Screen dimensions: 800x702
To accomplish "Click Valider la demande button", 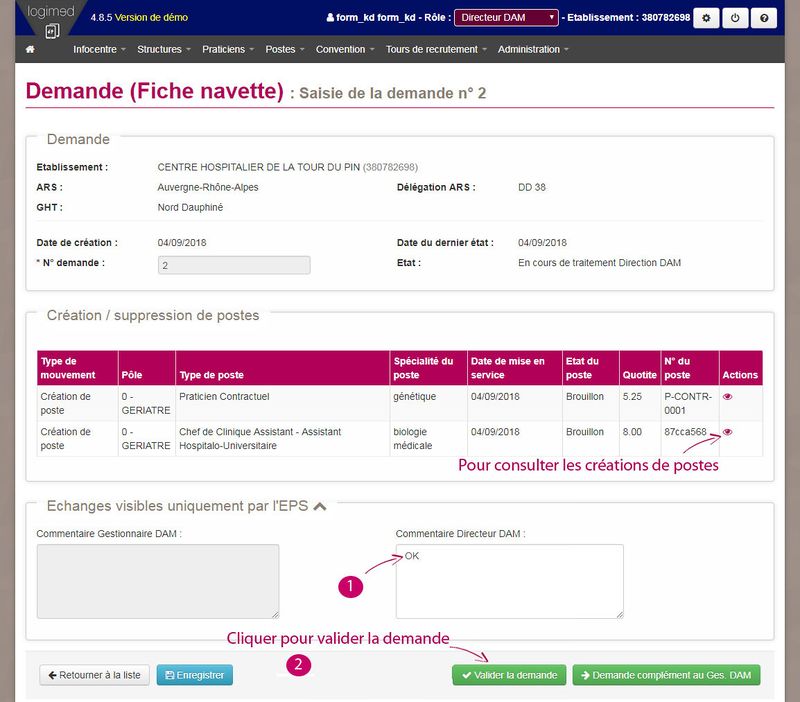I will point(509,675).
